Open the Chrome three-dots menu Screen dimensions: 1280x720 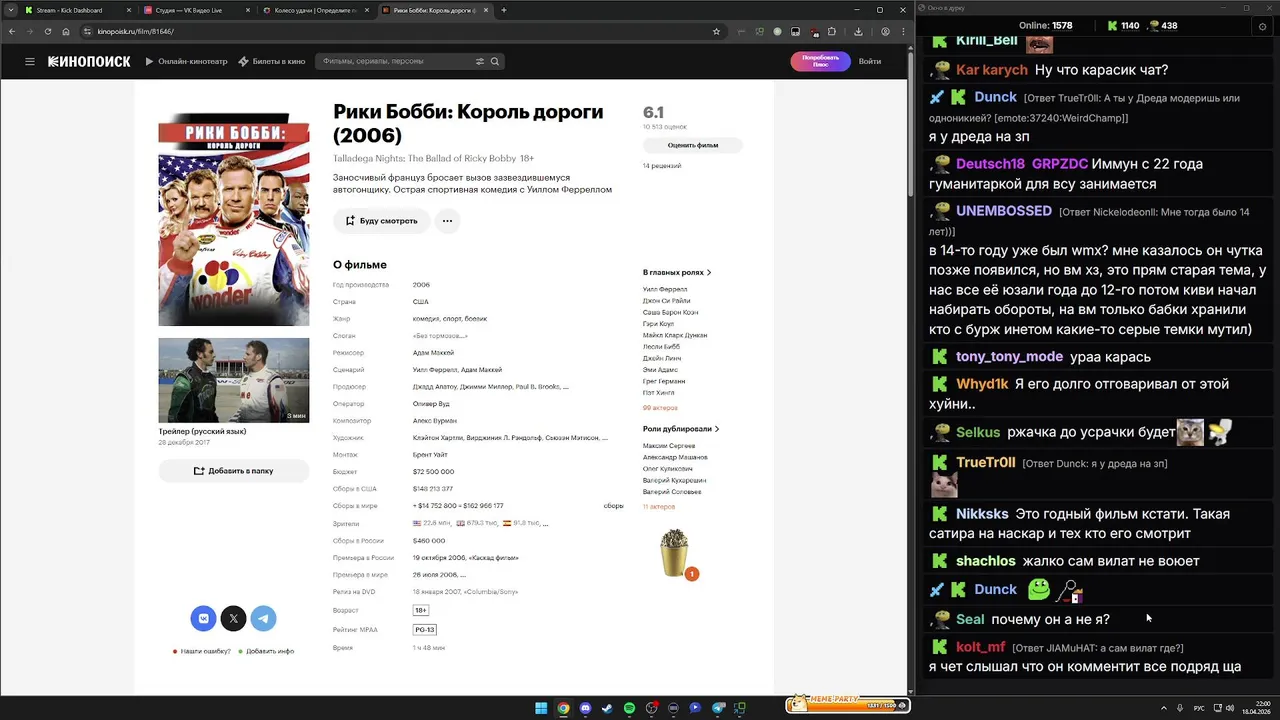coord(903,31)
